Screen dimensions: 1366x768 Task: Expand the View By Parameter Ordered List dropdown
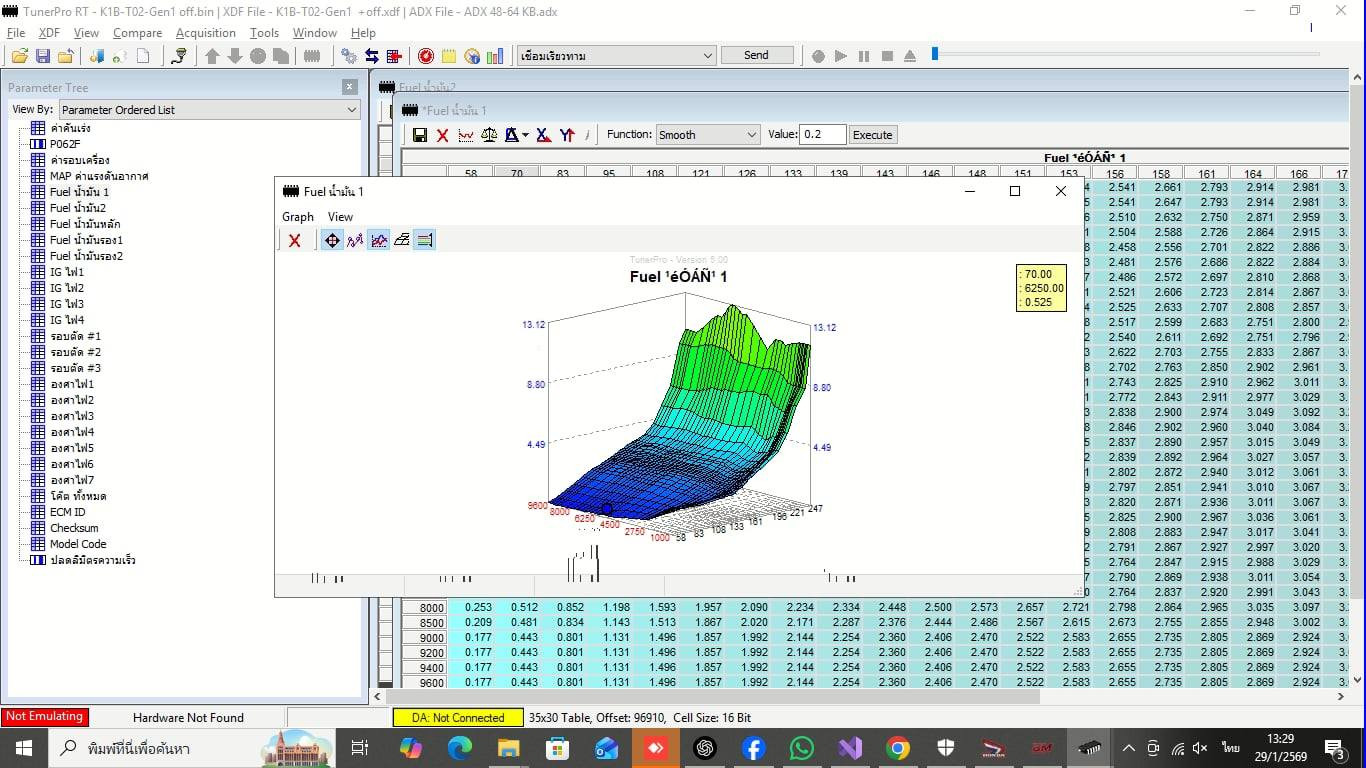(209, 110)
